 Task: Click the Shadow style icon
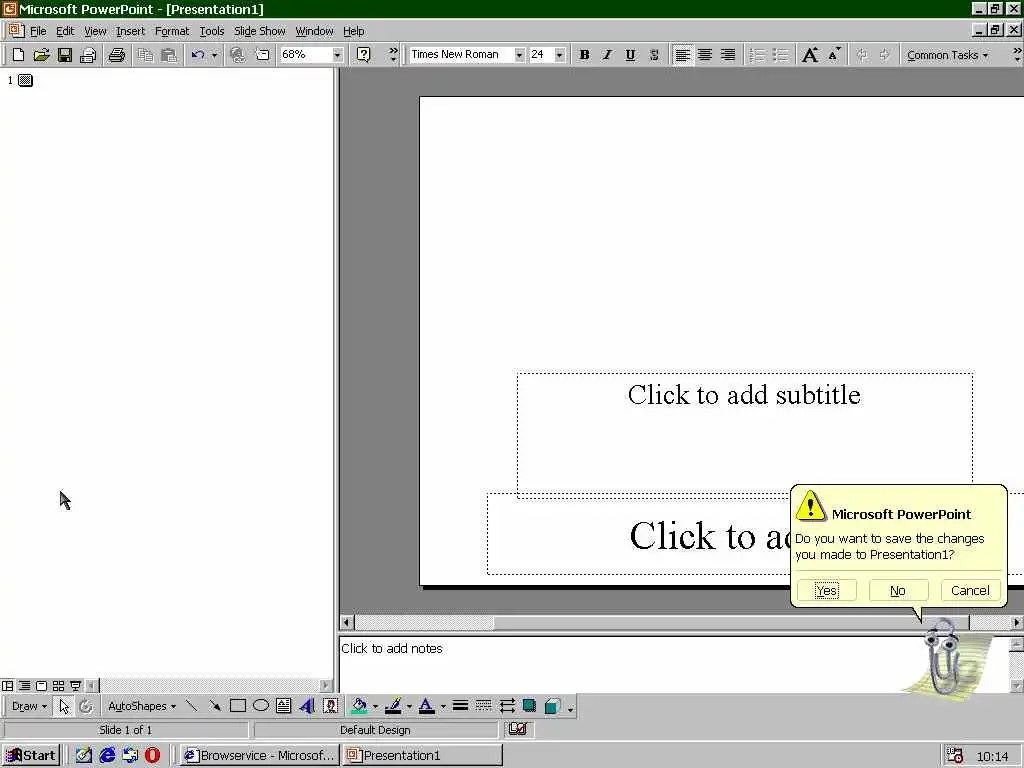coord(530,706)
